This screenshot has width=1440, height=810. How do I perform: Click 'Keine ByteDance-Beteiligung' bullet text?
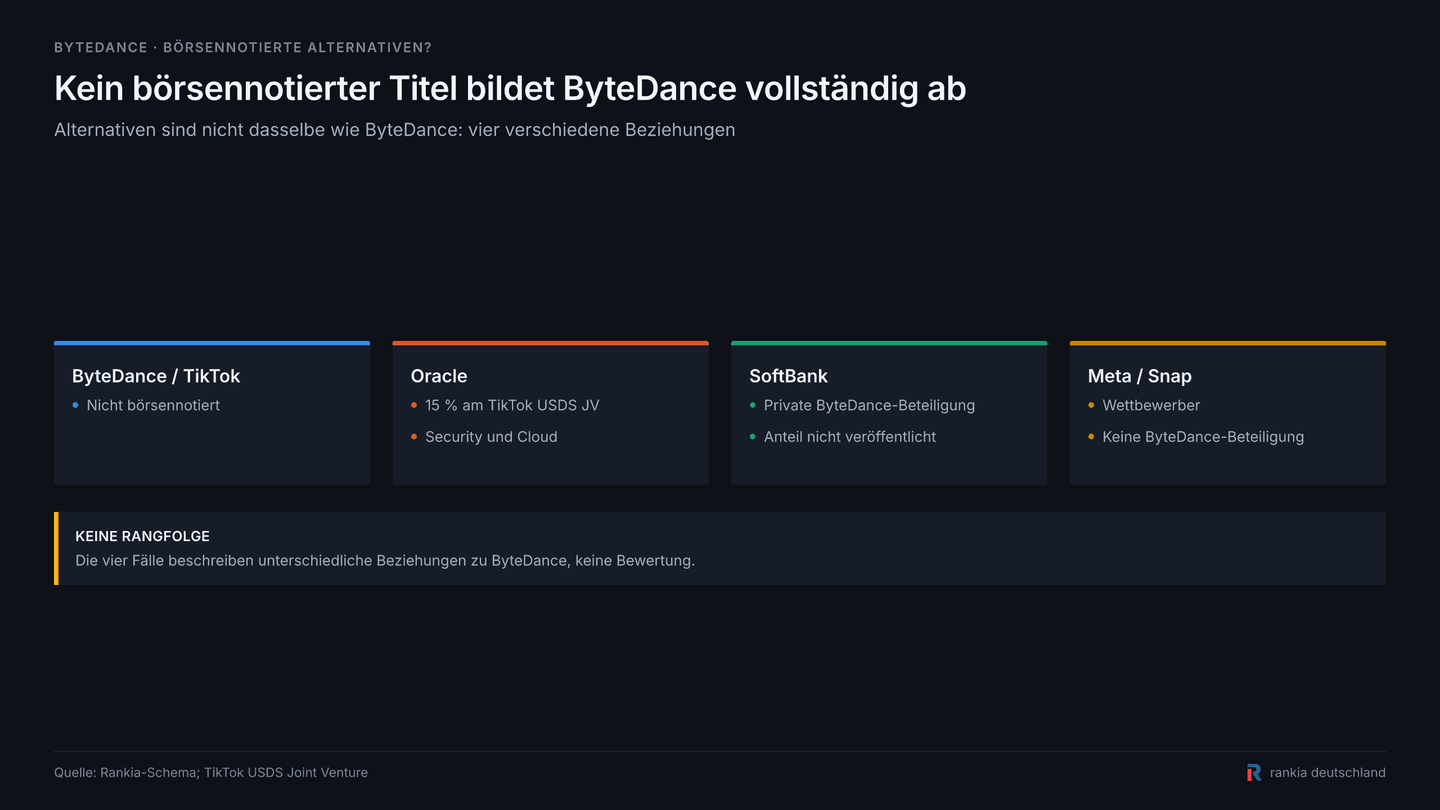click(x=1203, y=437)
